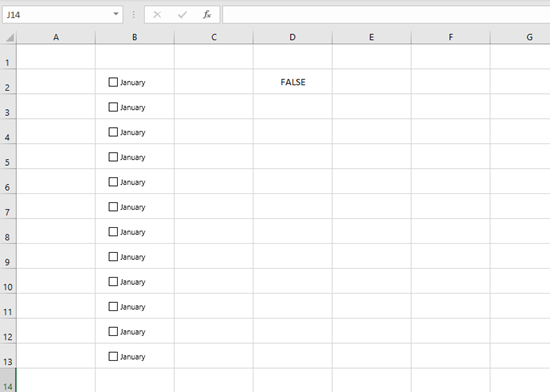Select row 1 header

pyautogui.click(x=8, y=56)
